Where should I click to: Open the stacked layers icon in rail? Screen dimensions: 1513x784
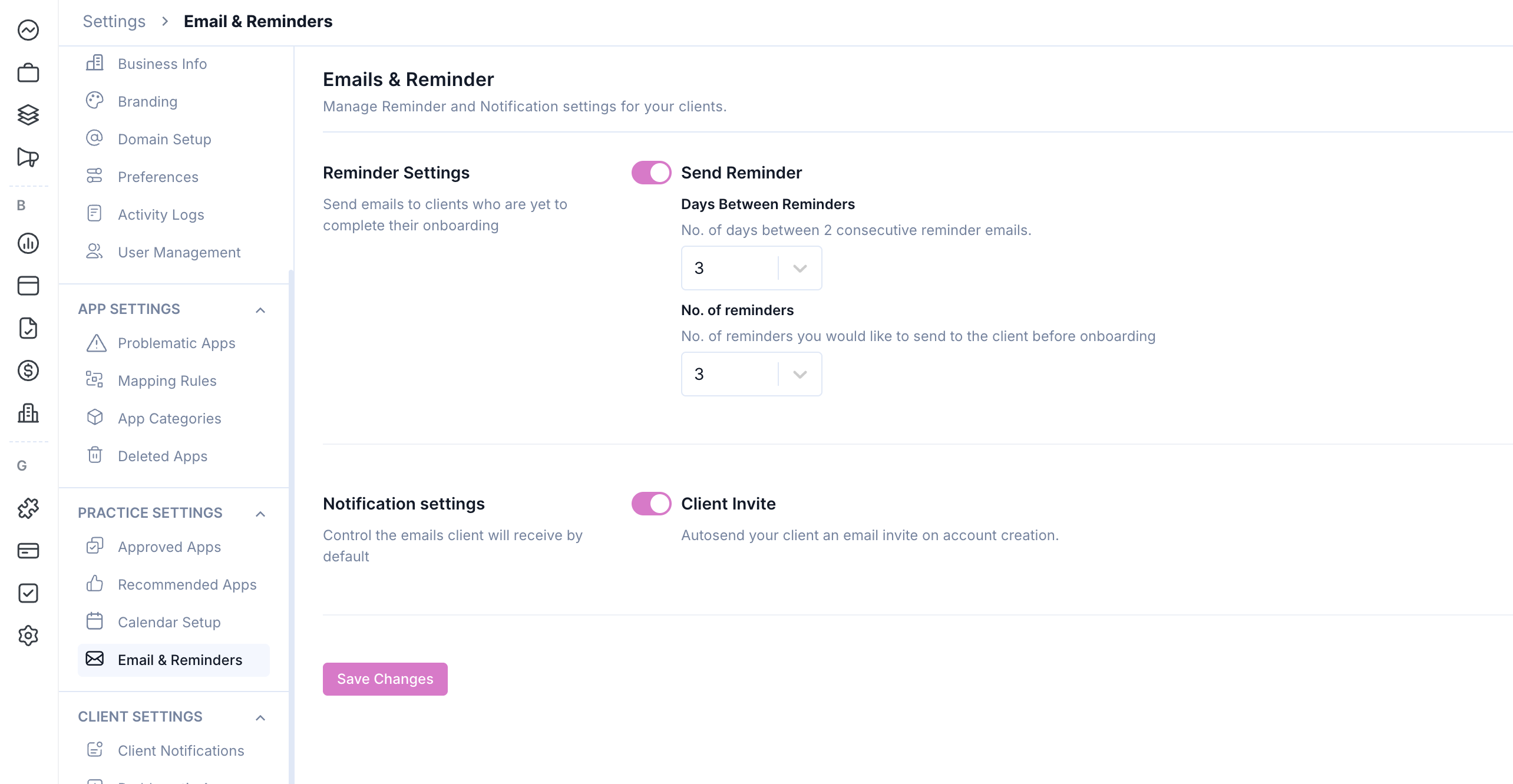click(28, 115)
